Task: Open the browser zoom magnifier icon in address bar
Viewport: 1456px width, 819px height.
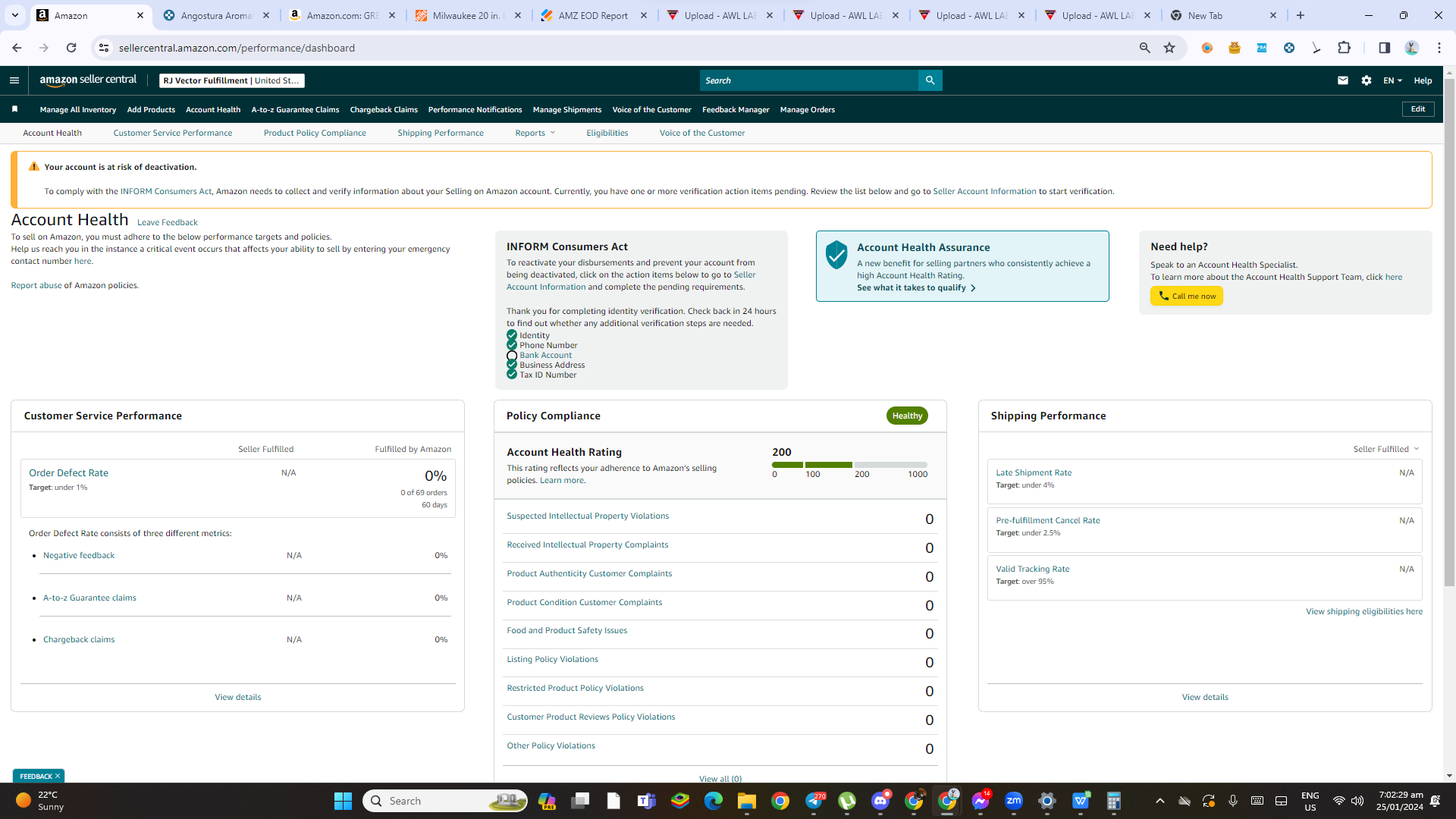Action: coord(1145,48)
